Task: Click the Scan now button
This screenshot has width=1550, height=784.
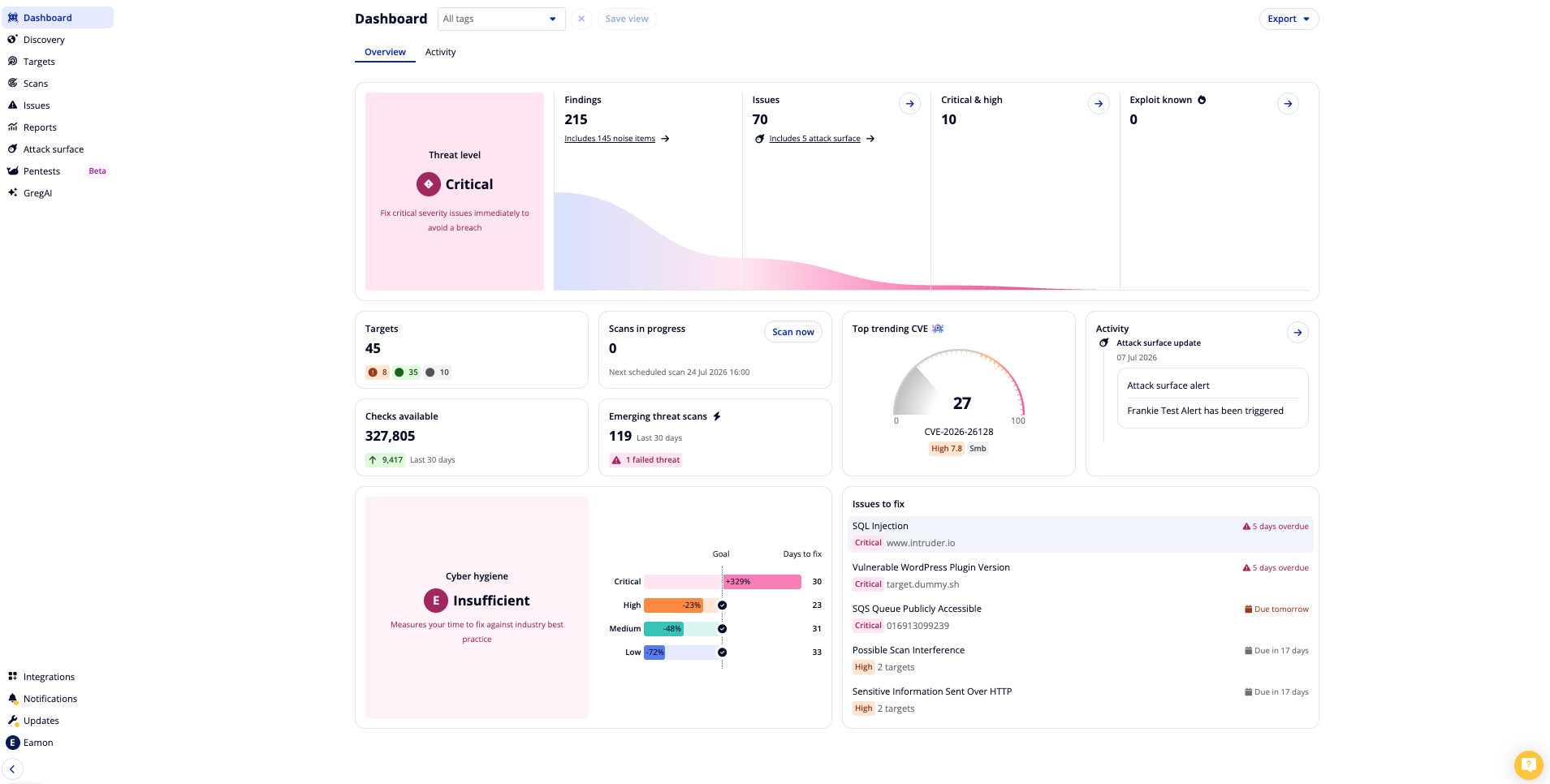Action: [x=792, y=332]
